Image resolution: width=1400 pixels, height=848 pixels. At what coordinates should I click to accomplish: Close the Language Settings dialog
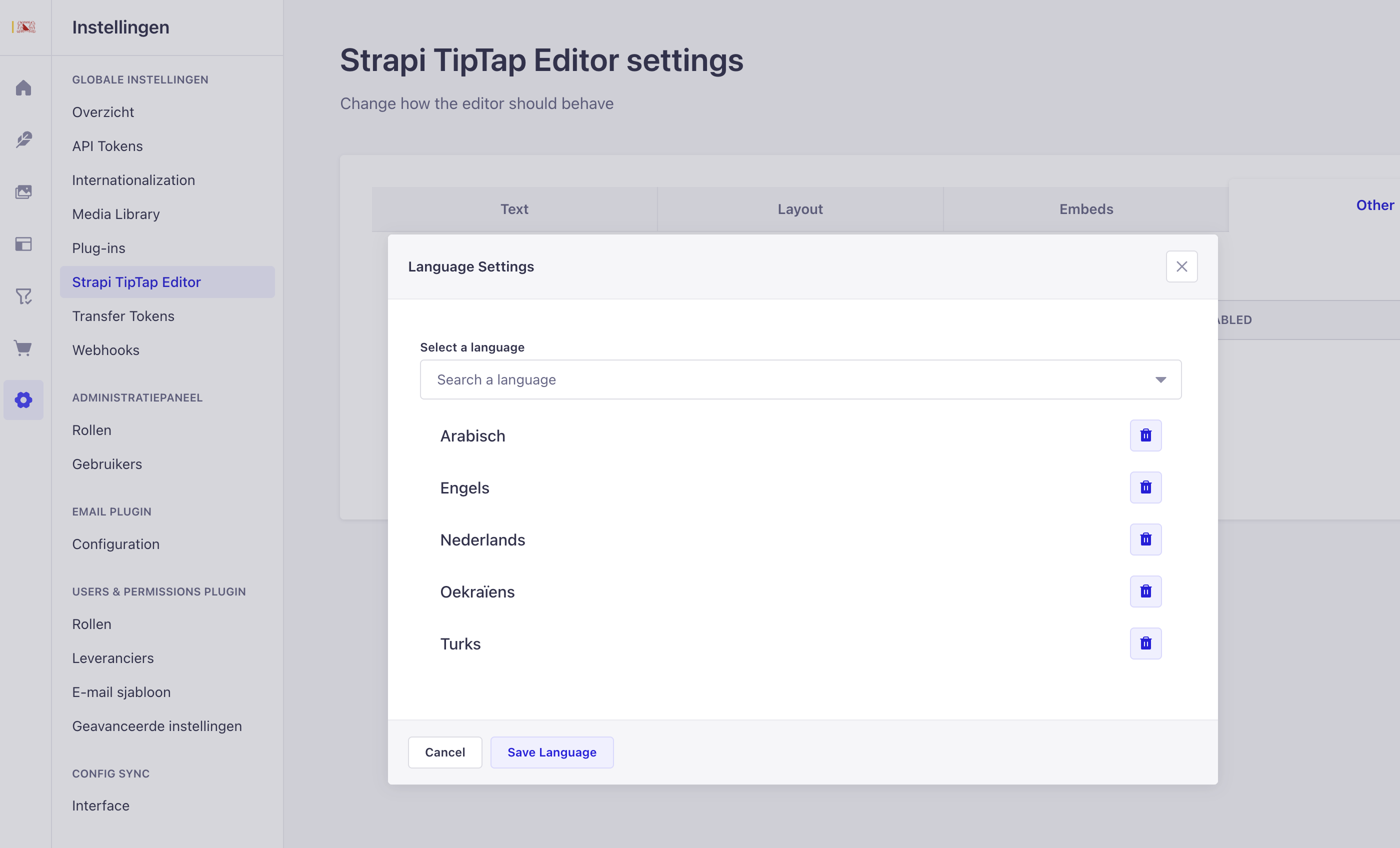coord(1182,266)
